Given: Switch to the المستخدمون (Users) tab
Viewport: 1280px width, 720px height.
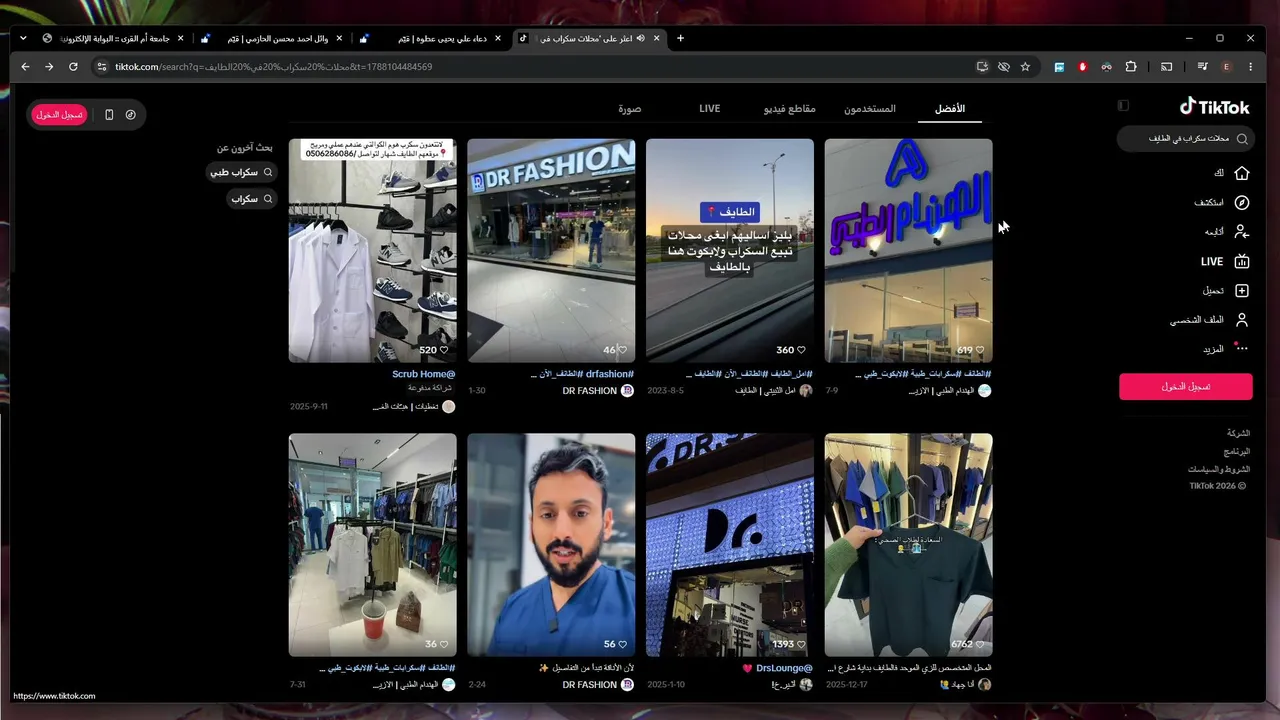Looking at the screenshot, I should [870, 108].
